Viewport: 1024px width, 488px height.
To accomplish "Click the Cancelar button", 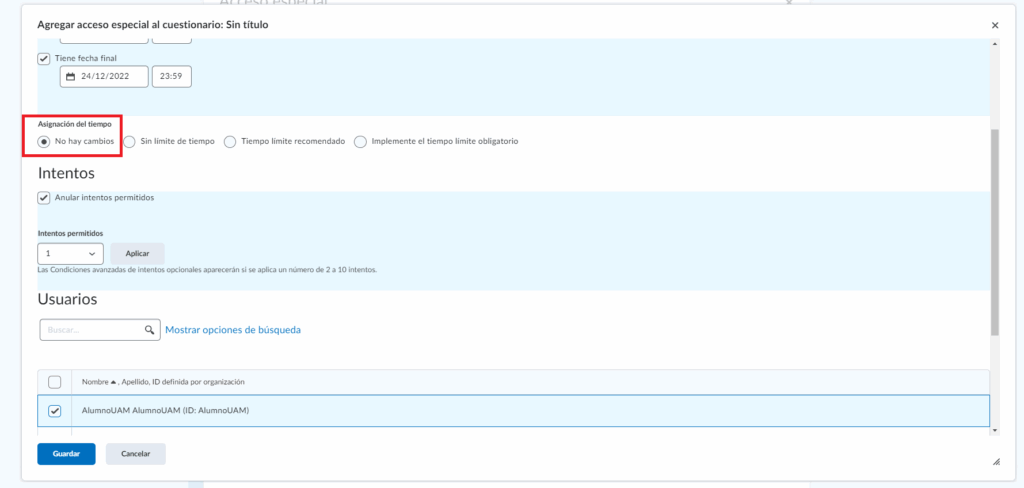I will point(135,454).
